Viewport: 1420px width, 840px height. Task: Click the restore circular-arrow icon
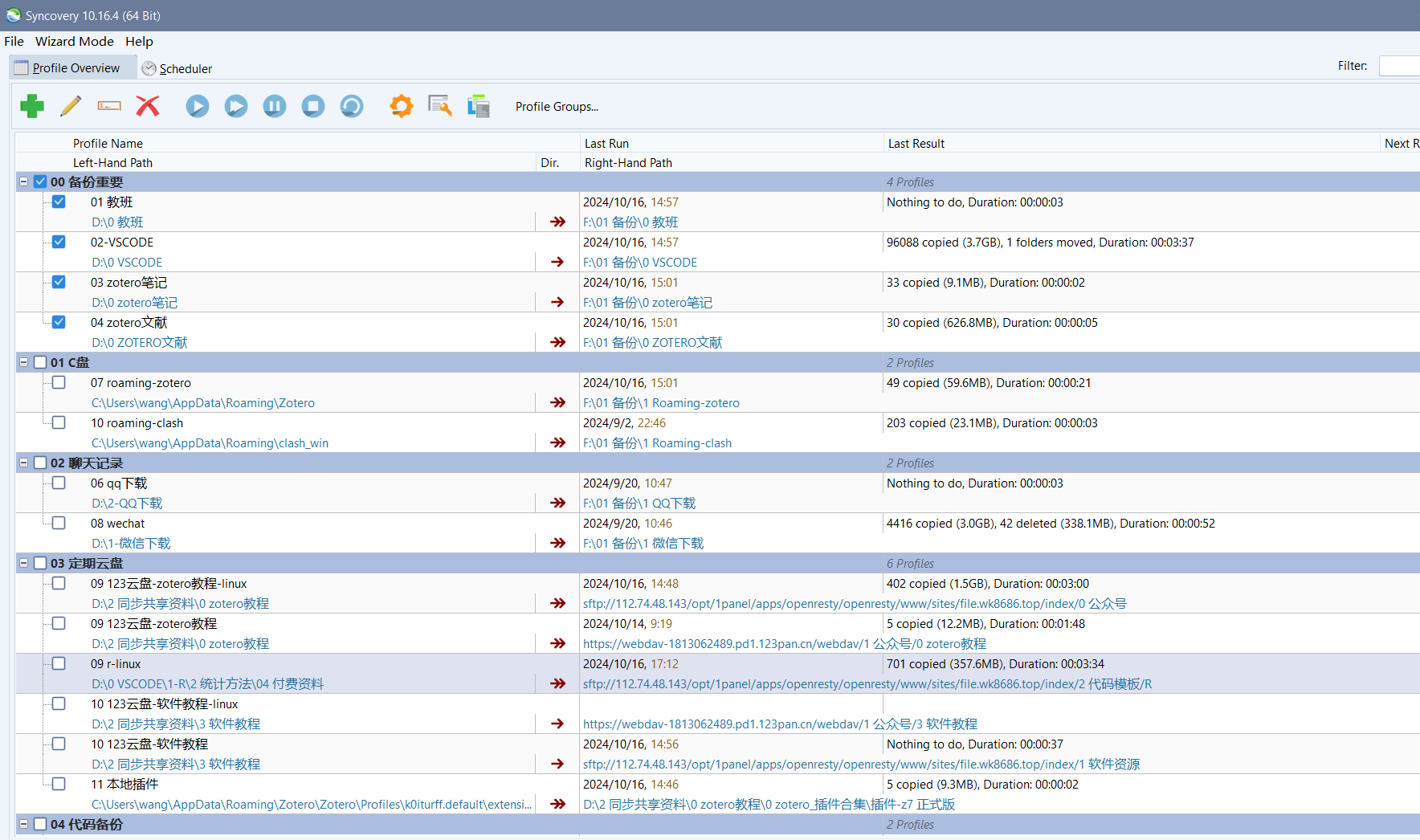tap(352, 106)
